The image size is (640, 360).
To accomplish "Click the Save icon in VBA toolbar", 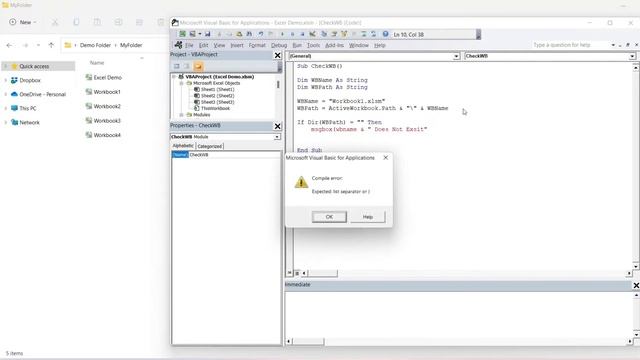I will coord(207,34).
